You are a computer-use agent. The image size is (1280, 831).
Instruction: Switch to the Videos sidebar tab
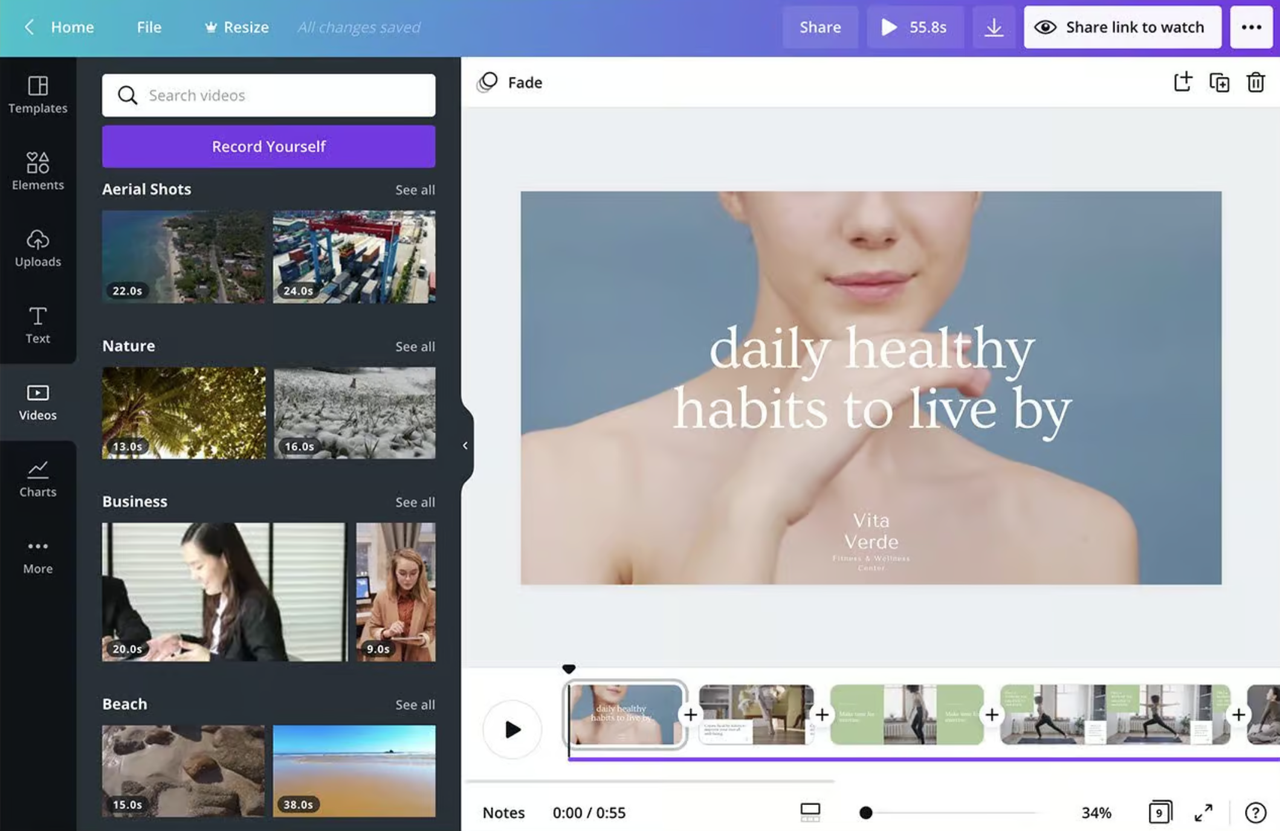(38, 402)
